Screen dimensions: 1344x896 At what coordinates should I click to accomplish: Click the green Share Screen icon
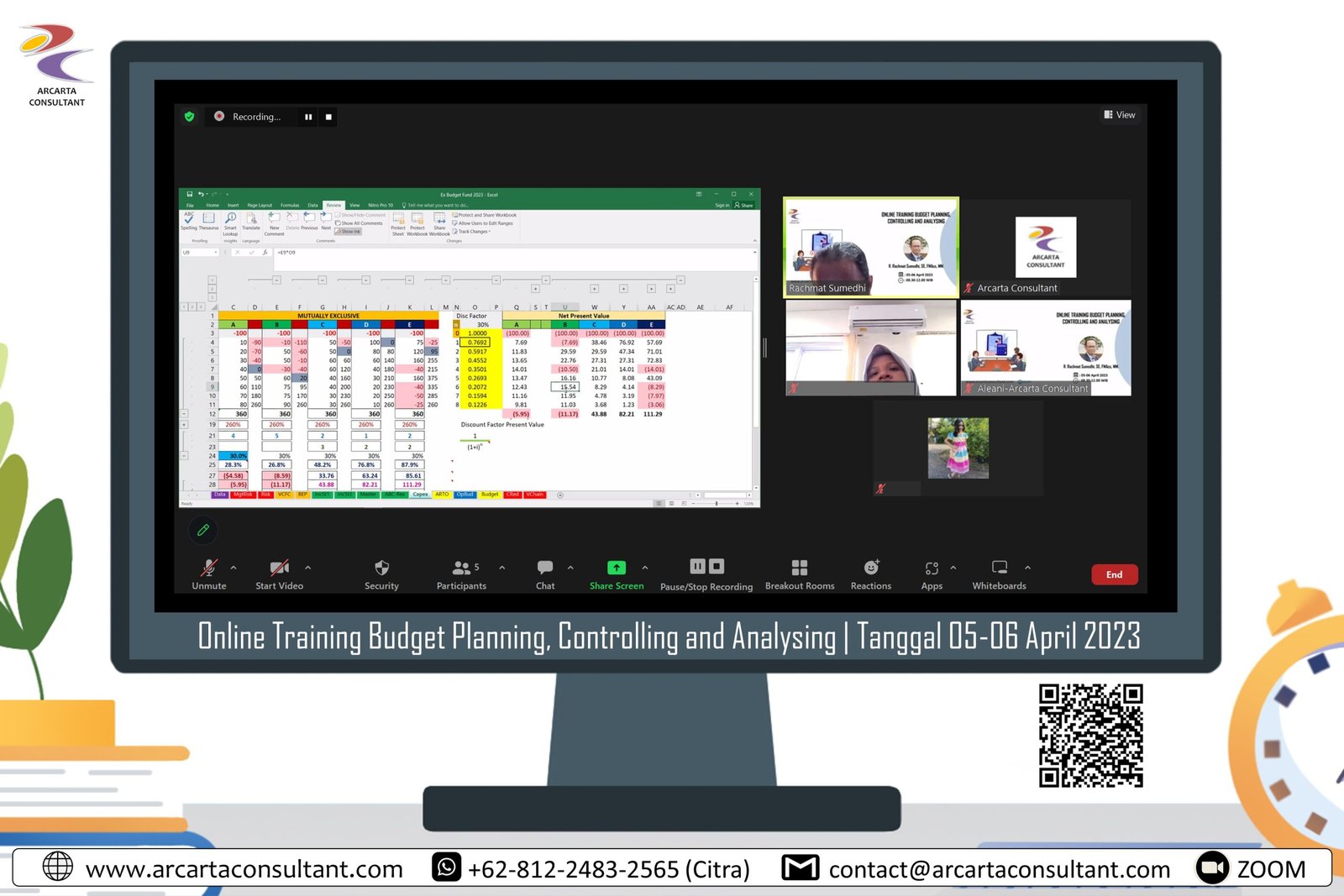pos(616,568)
